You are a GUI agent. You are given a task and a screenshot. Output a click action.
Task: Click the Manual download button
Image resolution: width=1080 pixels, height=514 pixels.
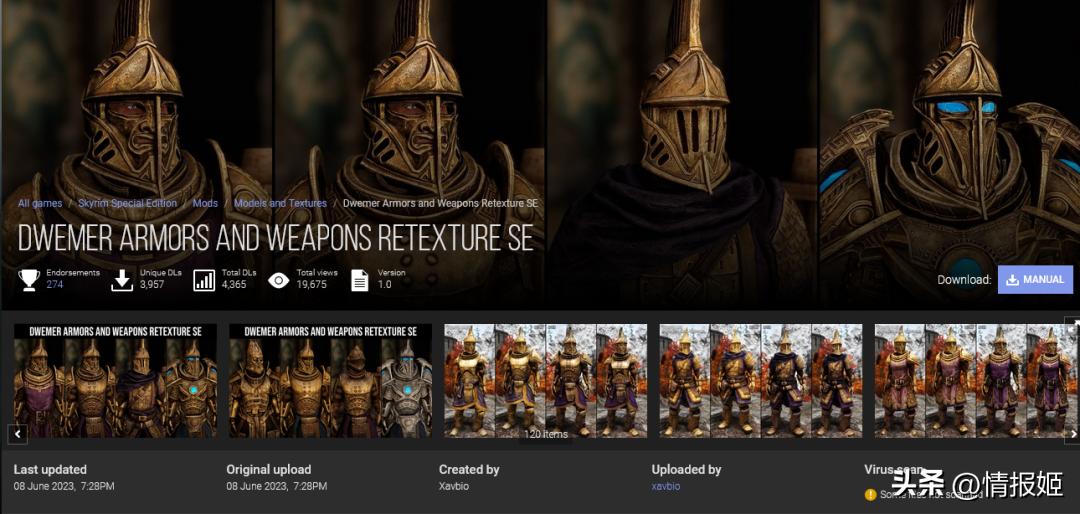(x=1035, y=280)
